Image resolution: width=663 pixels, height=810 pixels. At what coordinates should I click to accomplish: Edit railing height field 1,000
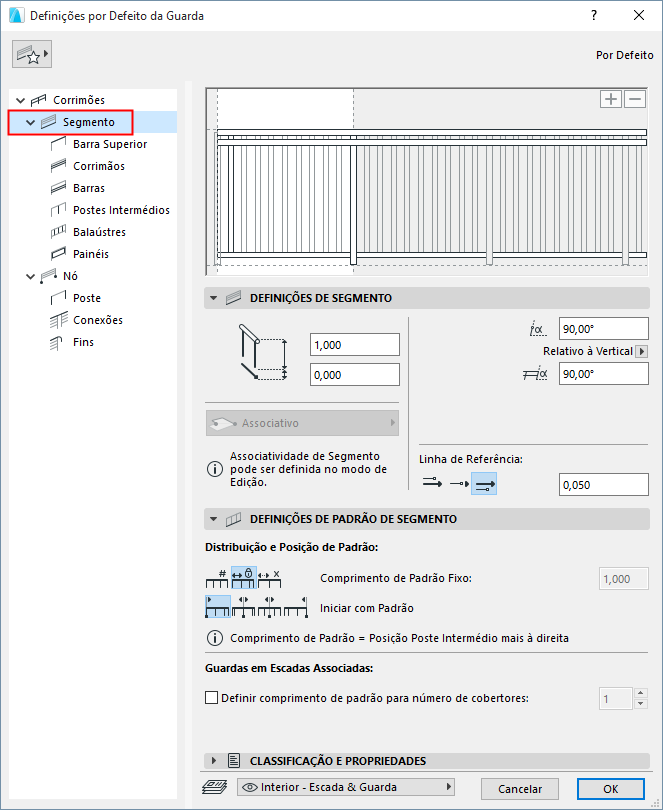(x=354, y=345)
